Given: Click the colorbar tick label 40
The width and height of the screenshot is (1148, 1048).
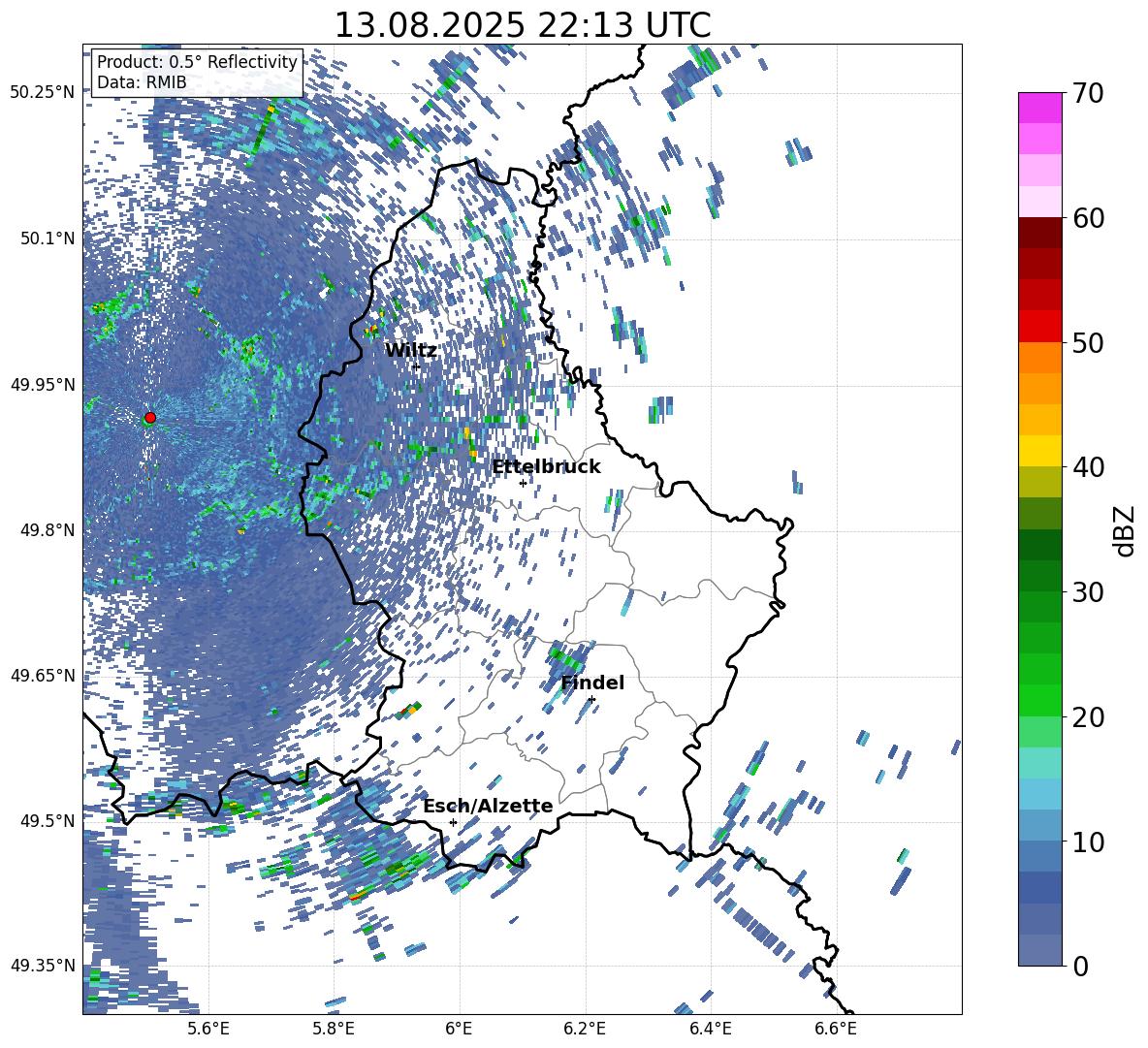Looking at the screenshot, I should [x=1088, y=467].
